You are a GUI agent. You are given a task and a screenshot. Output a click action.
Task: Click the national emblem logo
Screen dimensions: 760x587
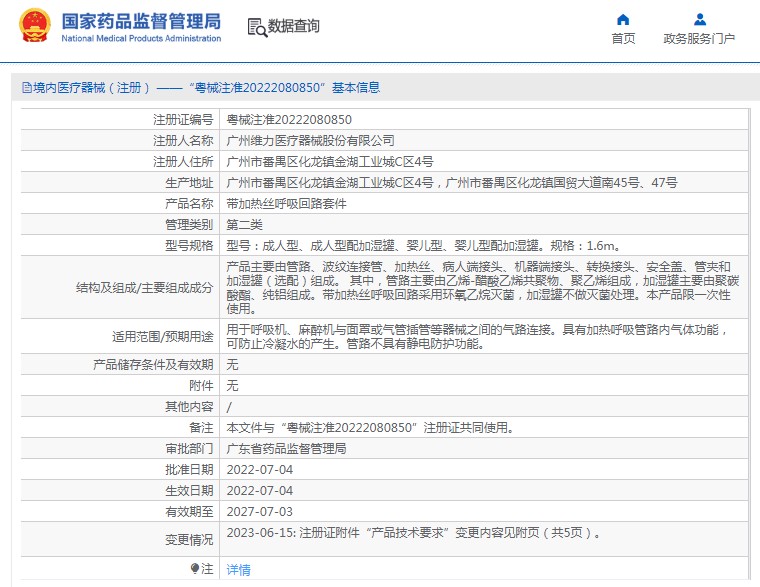[x=34, y=26]
